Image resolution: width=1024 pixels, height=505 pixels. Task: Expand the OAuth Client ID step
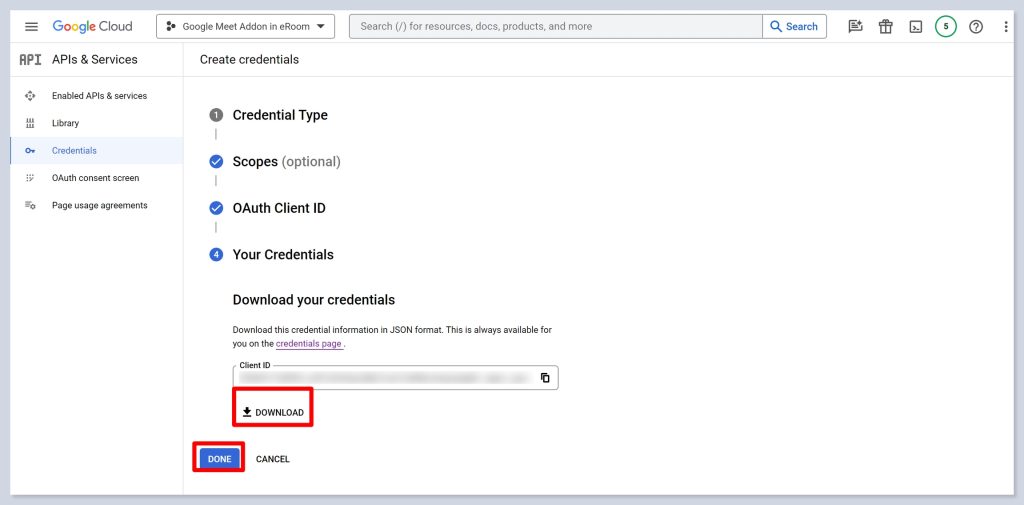(278, 208)
